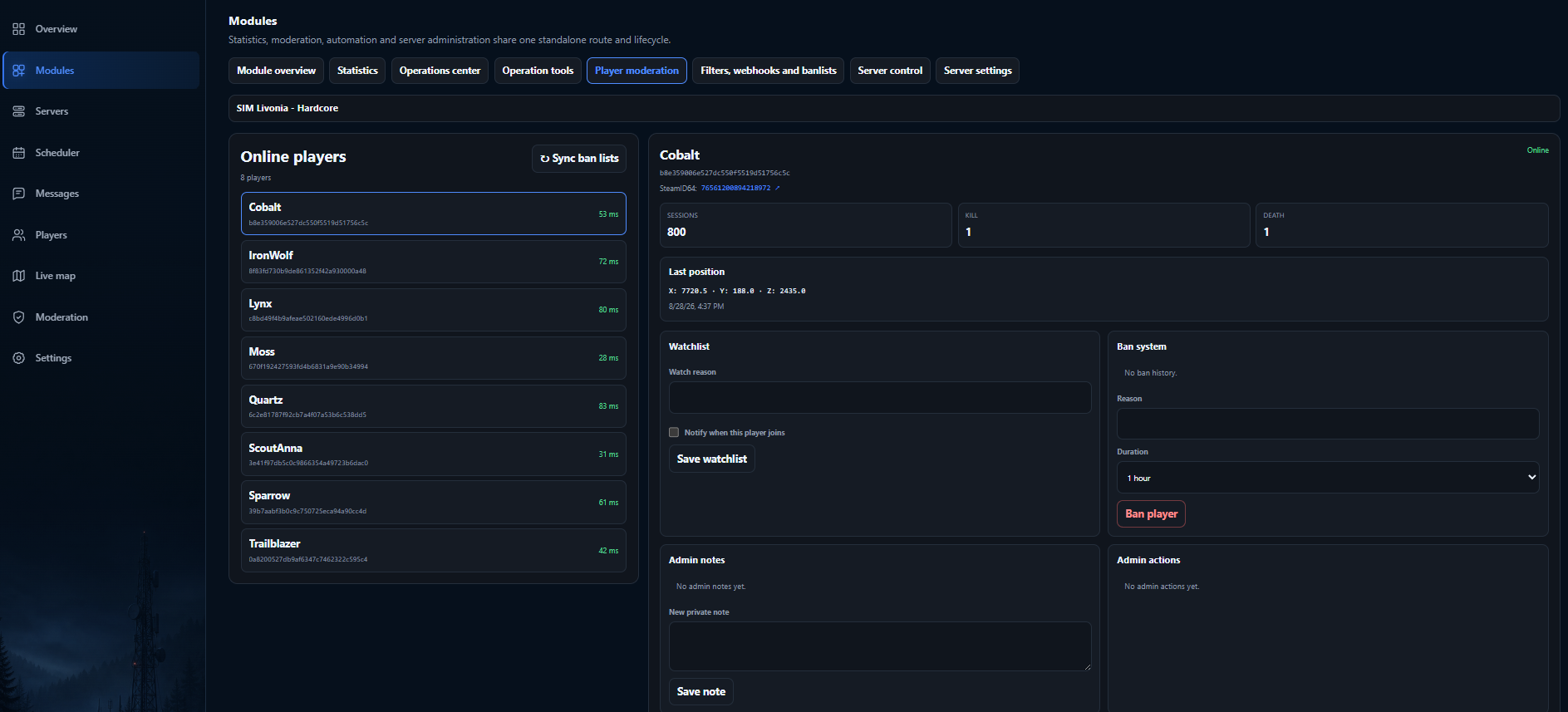
Task: Select the SIM Livonia - Hardcore server bar
Action: point(894,108)
